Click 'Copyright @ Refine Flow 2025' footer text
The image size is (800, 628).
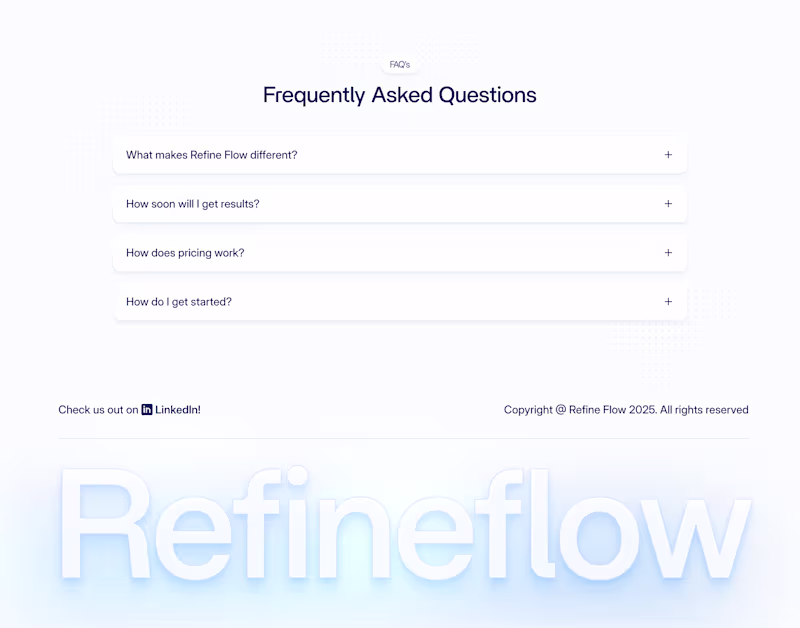tap(579, 410)
